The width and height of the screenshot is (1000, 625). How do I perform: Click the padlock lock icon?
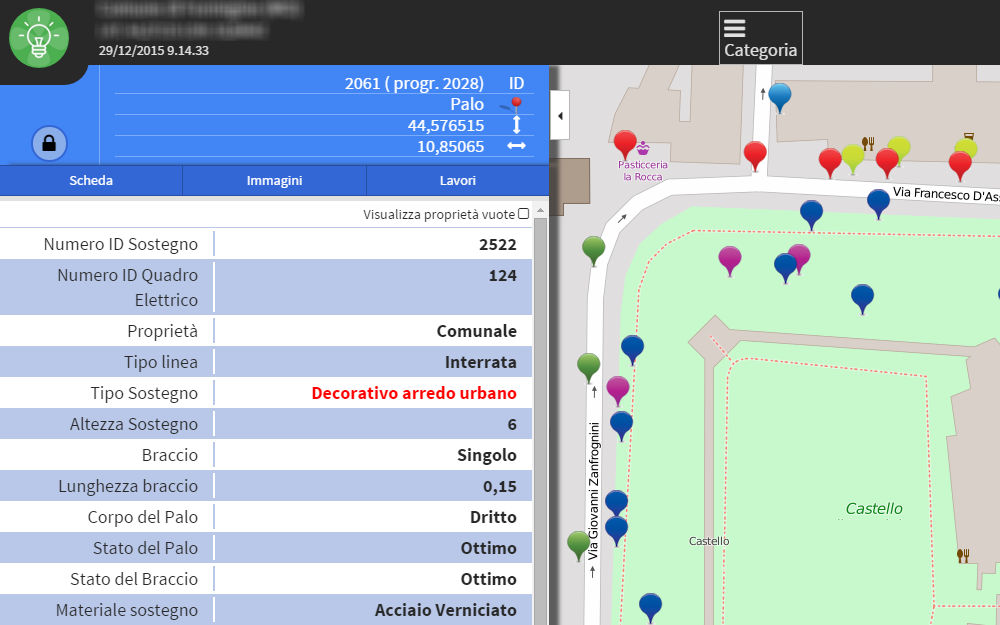[49, 144]
